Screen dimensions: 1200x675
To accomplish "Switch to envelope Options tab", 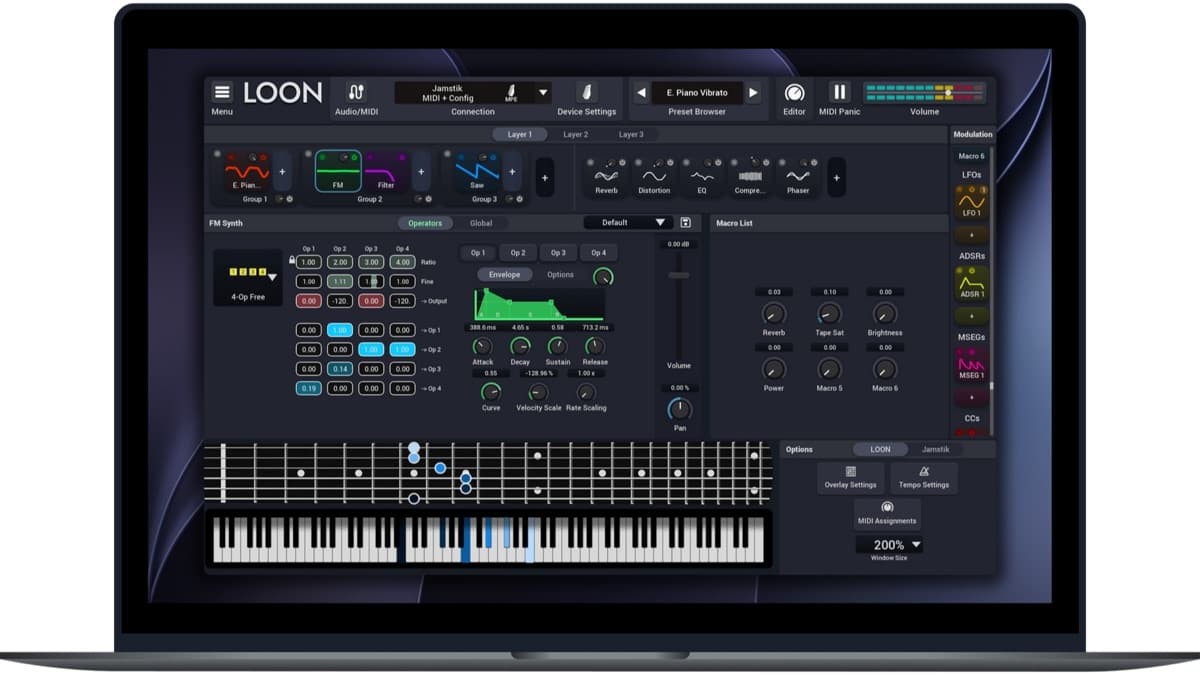I will (x=560, y=274).
